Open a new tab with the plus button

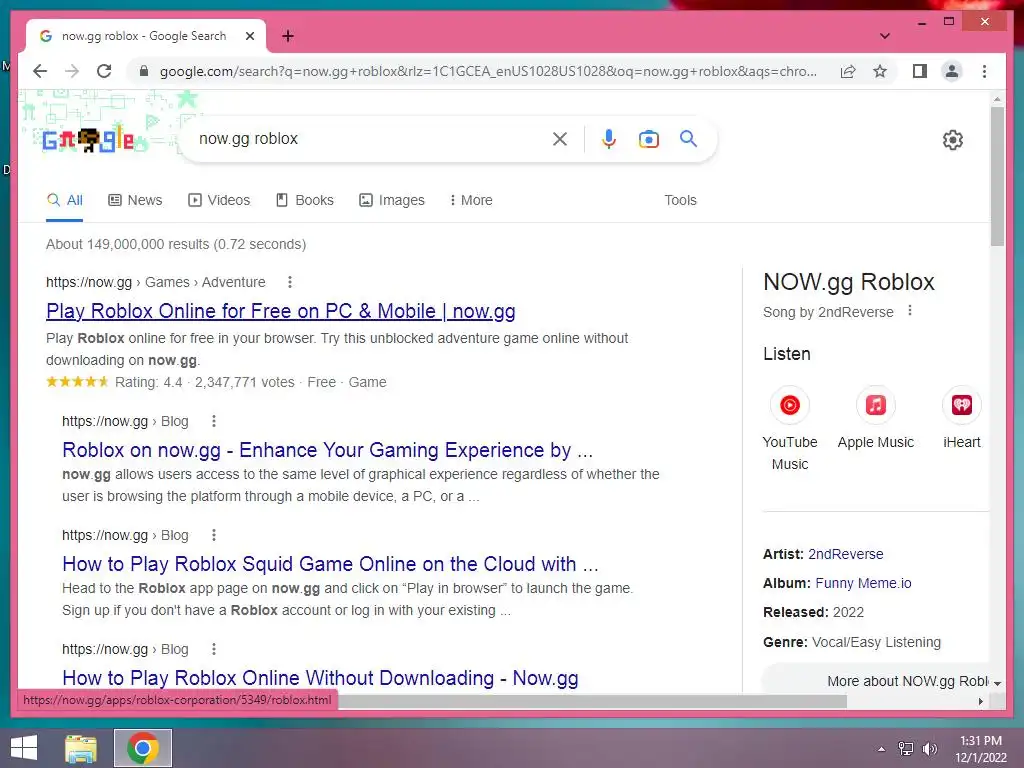point(288,36)
